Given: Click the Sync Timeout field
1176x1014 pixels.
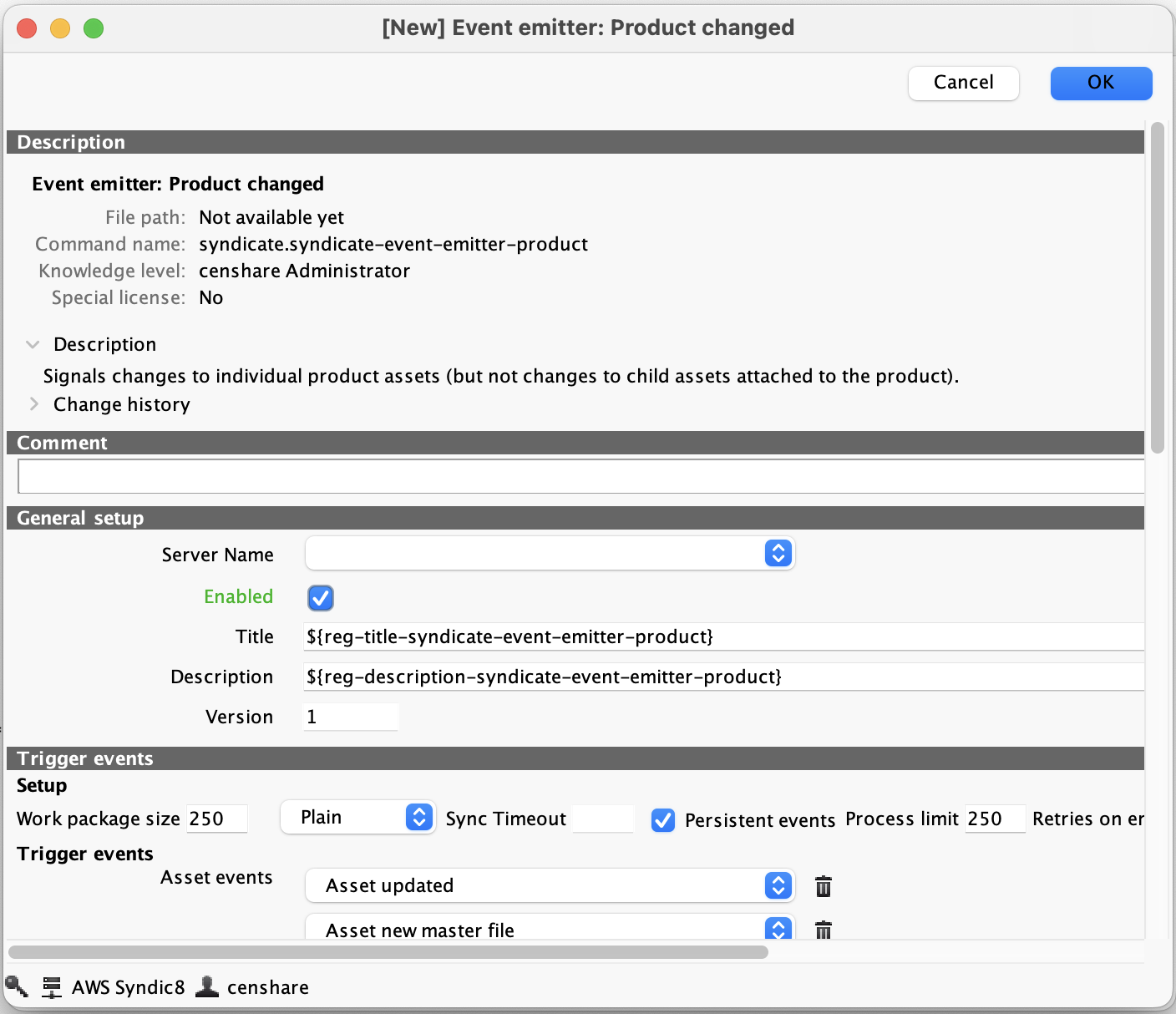Looking at the screenshot, I should pyautogui.click(x=602, y=819).
